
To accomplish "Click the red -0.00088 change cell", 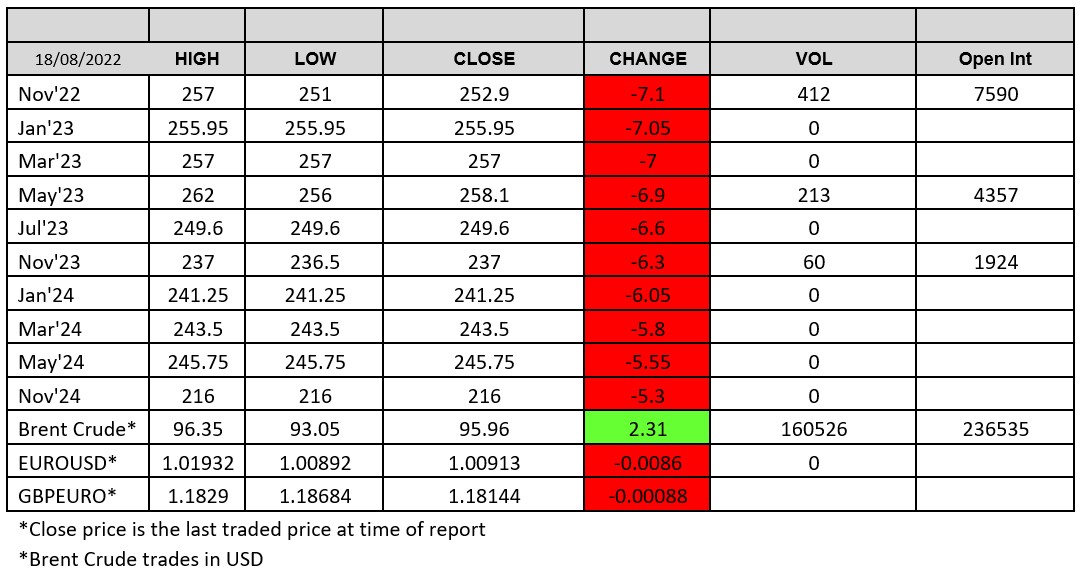I will (x=647, y=495).
